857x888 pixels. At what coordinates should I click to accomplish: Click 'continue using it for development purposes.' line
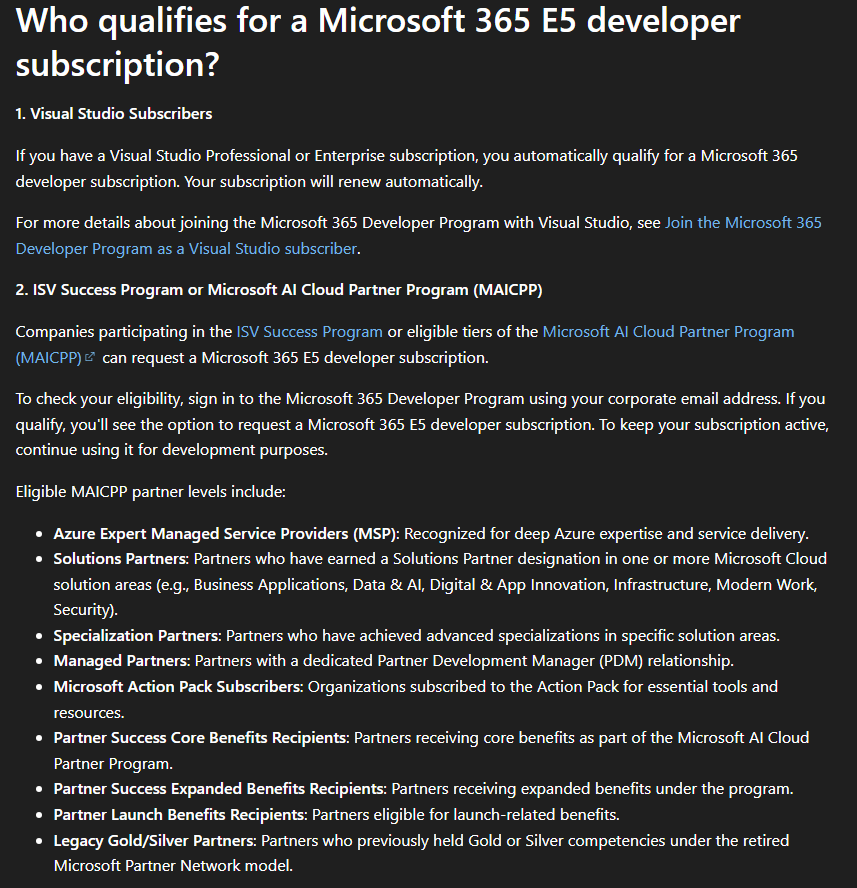(172, 450)
